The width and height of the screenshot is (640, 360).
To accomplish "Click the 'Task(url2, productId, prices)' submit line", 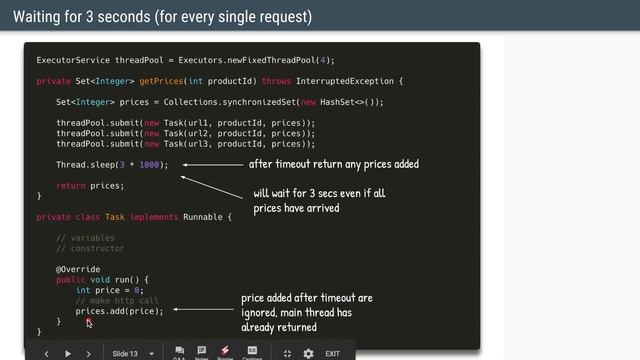I will pyautogui.click(x=185, y=133).
